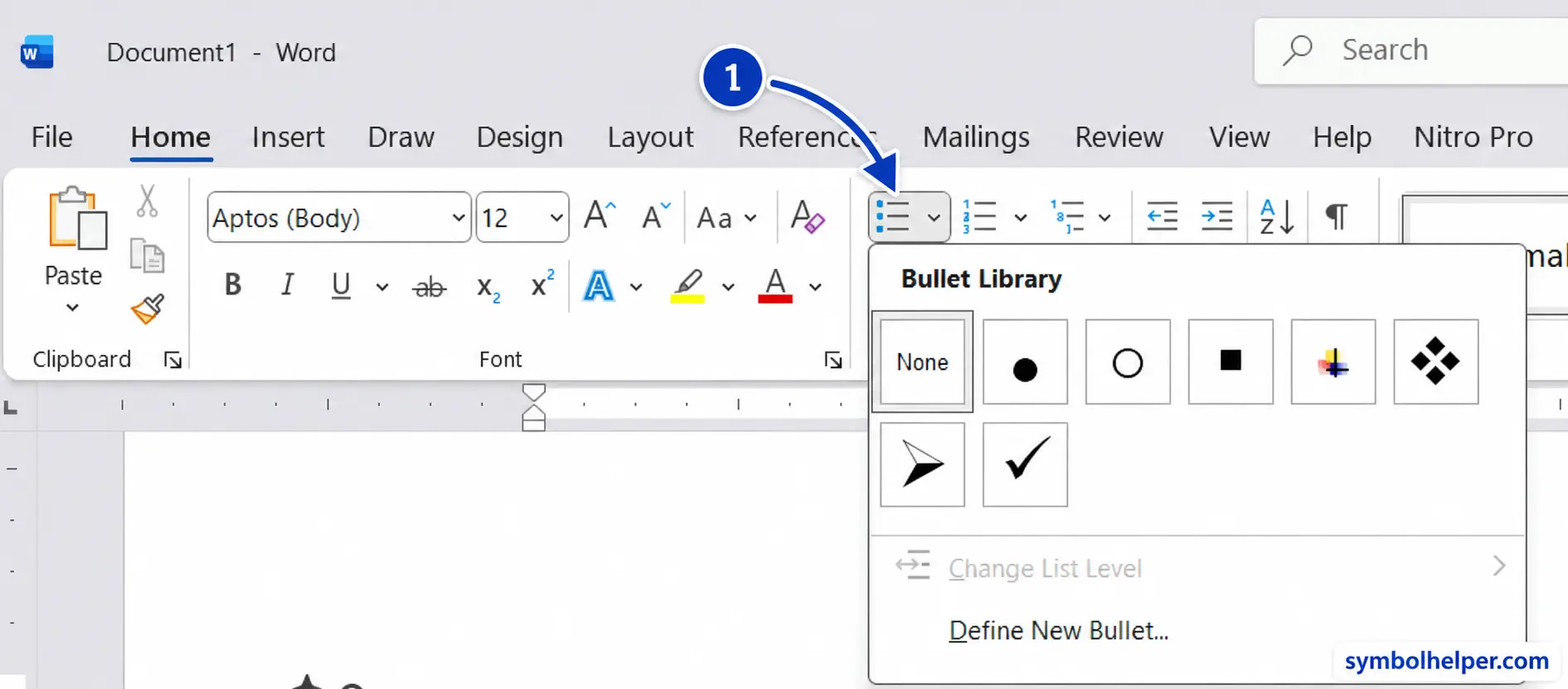1568x689 pixels.
Task: Open the Clipboard pane launcher
Action: [172, 360]
